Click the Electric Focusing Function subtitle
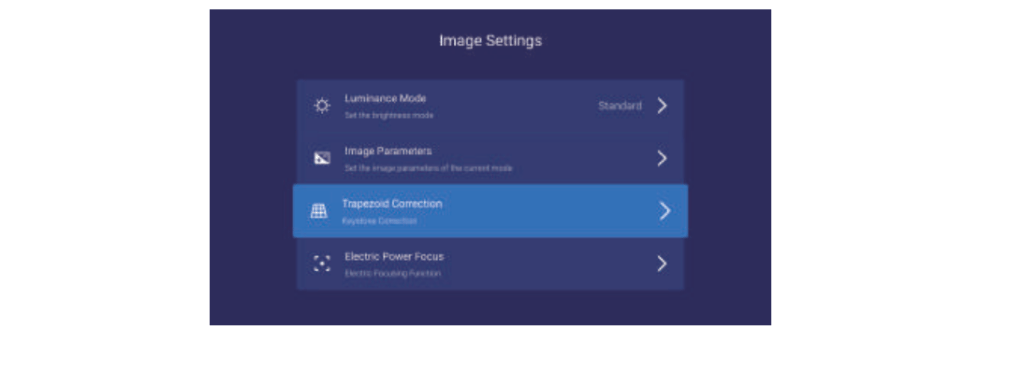 [392, 274]
